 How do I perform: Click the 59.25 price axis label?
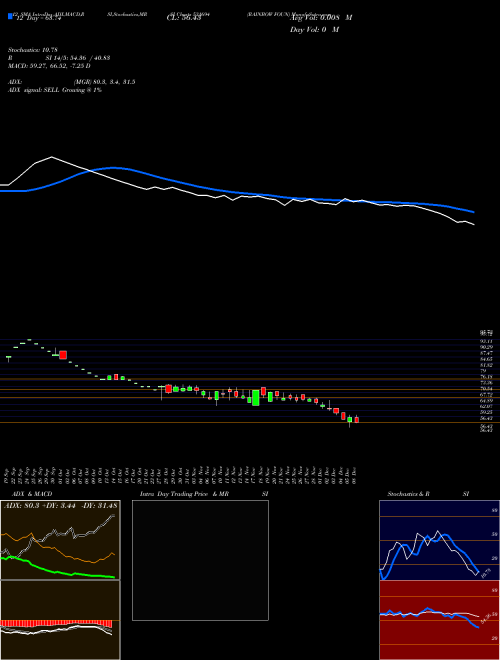click(x=486, y=412)
